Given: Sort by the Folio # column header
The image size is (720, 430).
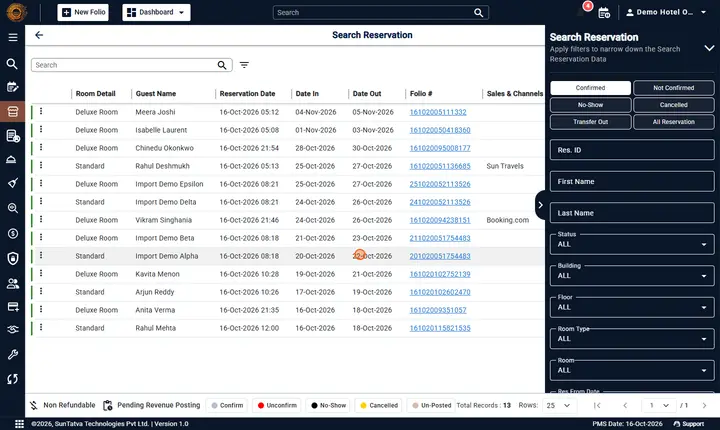Looking at the screenshot, I should pyautogui.click(x=421, y=94).
